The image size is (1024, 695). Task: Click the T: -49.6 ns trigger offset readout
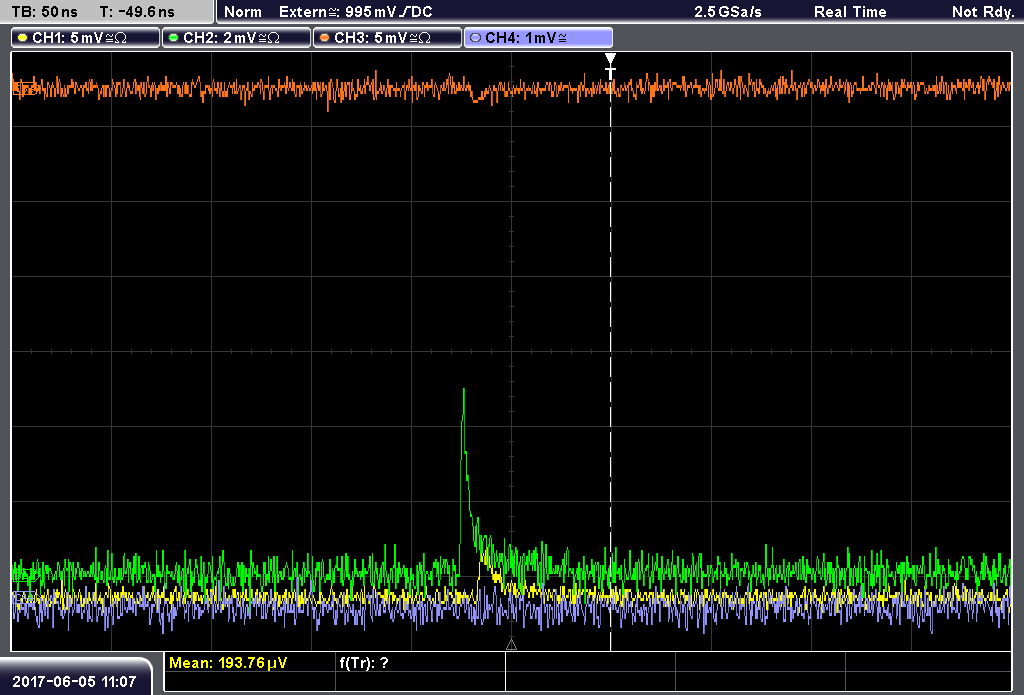pos(137,12)
